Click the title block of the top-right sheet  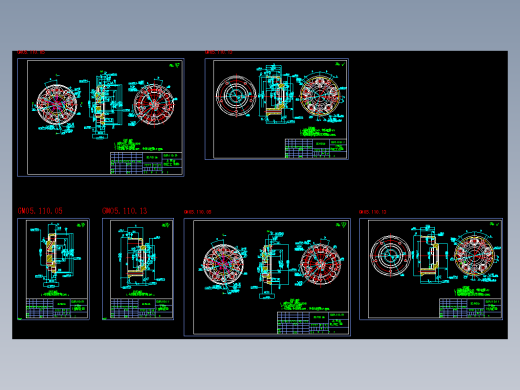point(316,148)
